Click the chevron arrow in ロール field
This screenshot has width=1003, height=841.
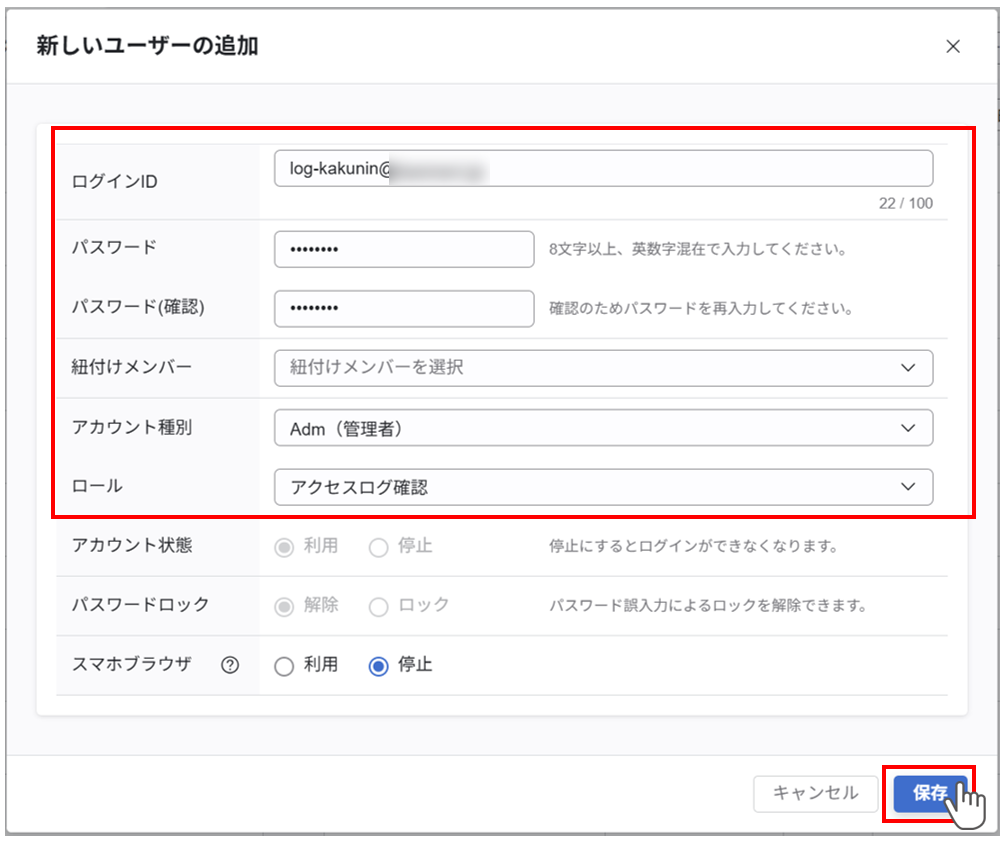coord(908,487)
